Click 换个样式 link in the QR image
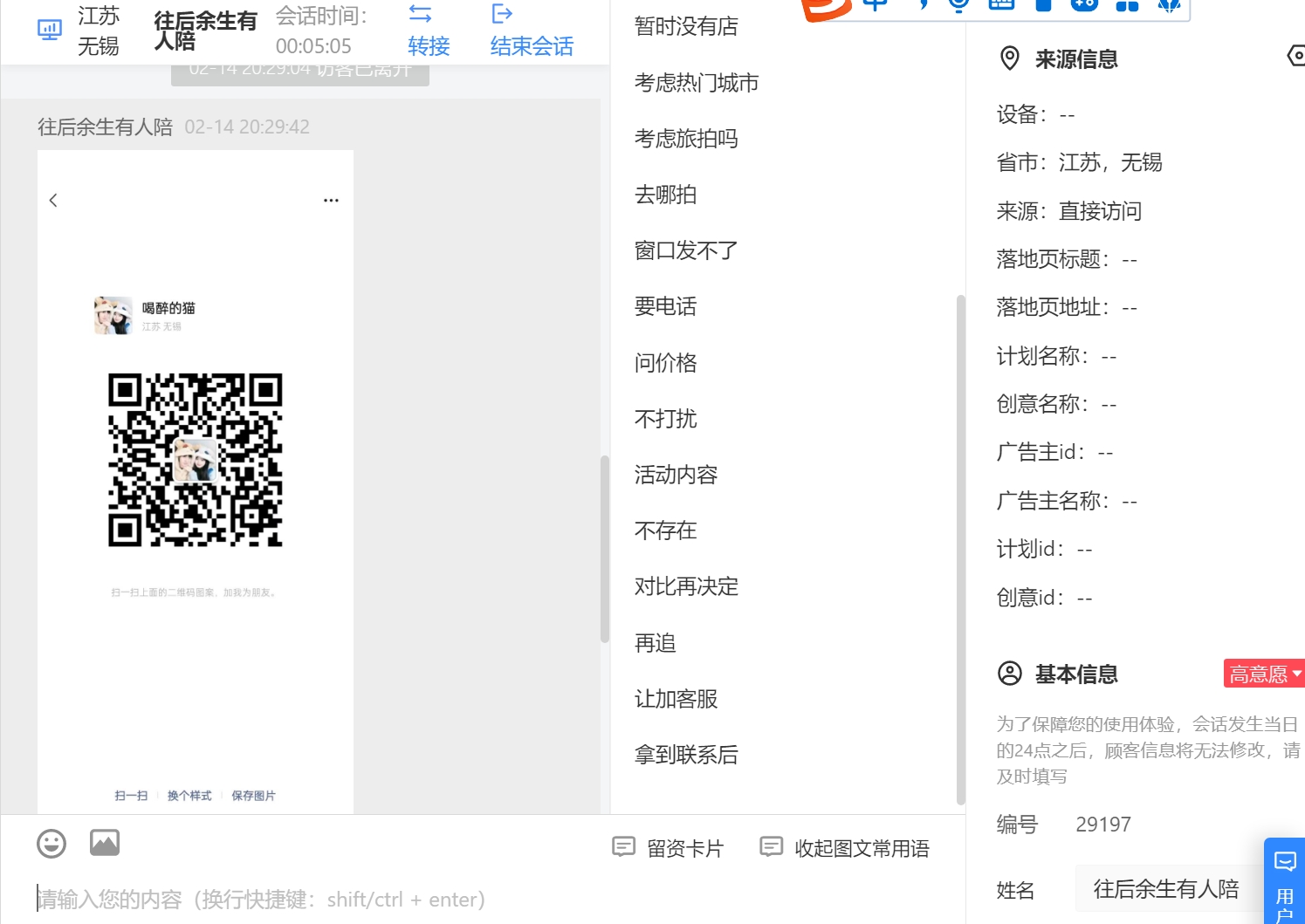Viewport: 1305px width, 924px height. click(189, 796)
